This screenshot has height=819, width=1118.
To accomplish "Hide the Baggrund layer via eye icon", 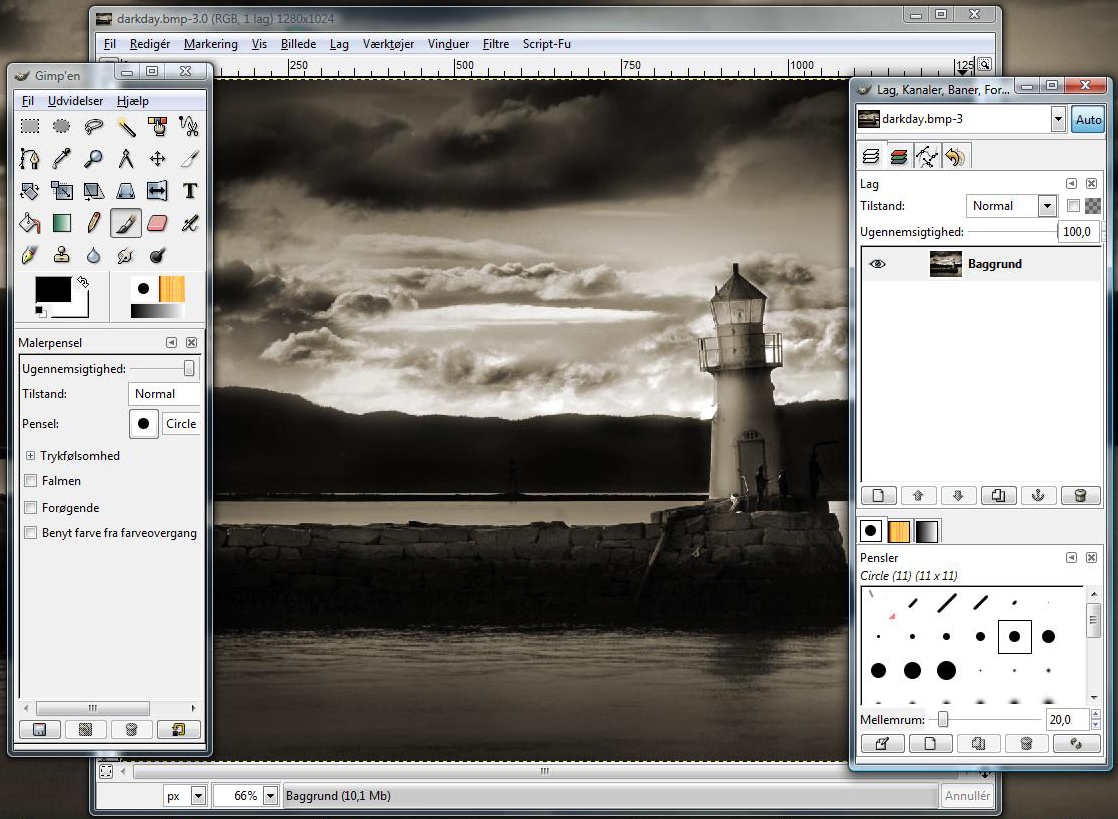I will click(878, 264).
